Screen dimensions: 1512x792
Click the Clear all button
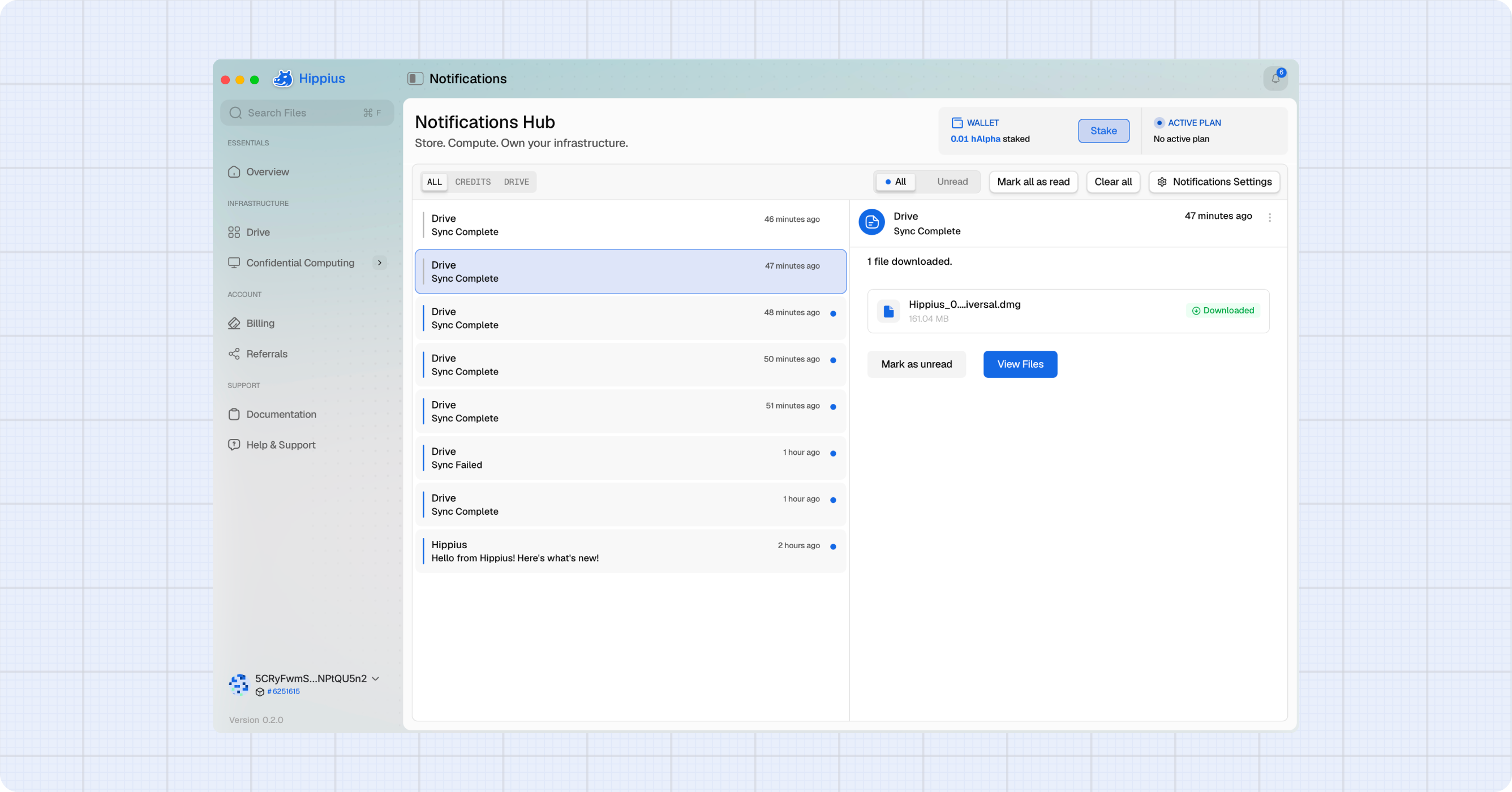point(1113,182)
